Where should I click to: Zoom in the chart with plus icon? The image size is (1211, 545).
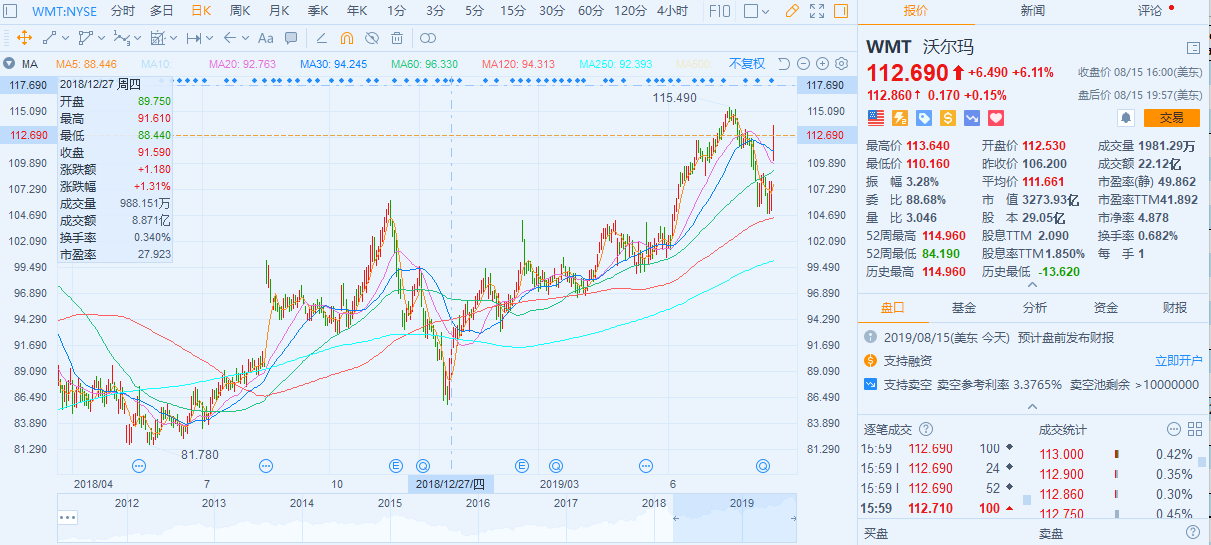(x=822, y=64)
